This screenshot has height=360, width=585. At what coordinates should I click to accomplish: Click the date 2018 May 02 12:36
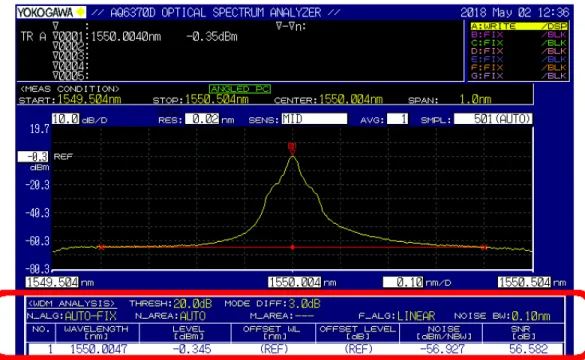tap(515, 12)
